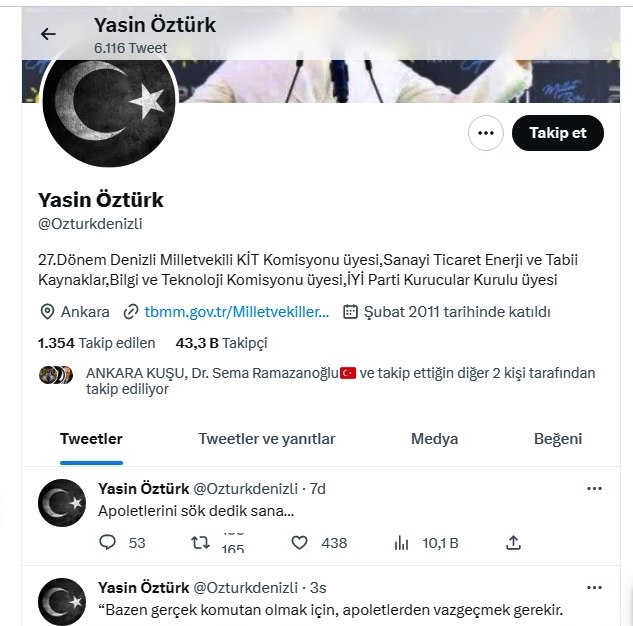The image size is (633, 626).
Task: Click the crescent-and-star profile picture
Action: pyautogui.click(x=110, y=102)
